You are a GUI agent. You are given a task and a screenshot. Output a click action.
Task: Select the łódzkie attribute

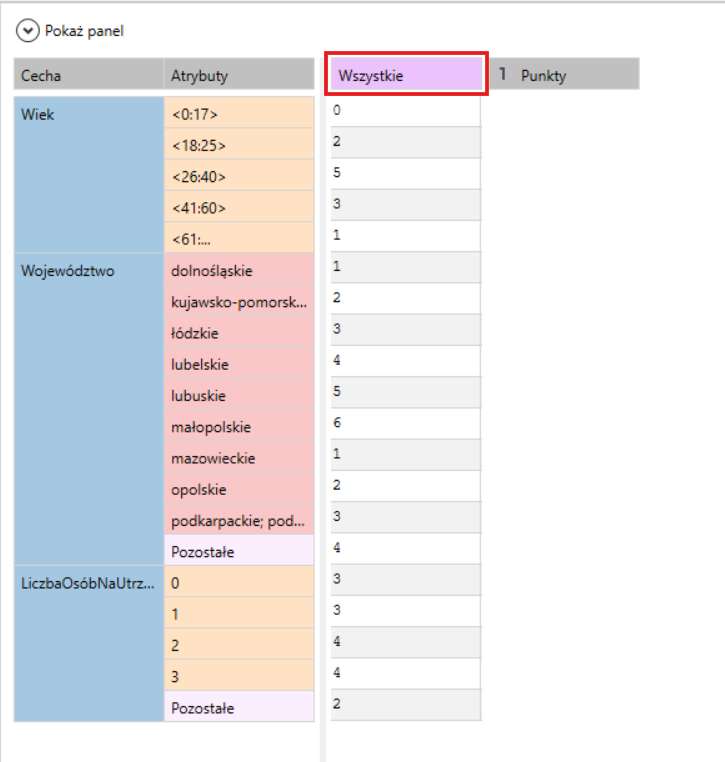click(239, 331)
